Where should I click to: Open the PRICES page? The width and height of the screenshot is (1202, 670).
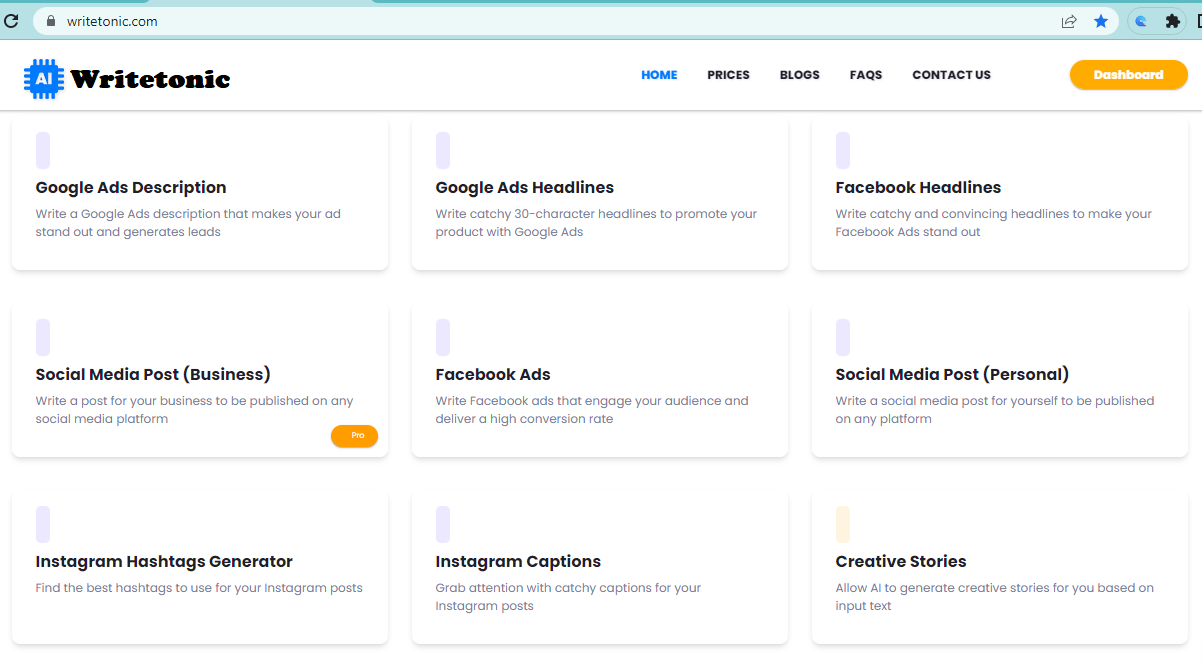(728, 75)
